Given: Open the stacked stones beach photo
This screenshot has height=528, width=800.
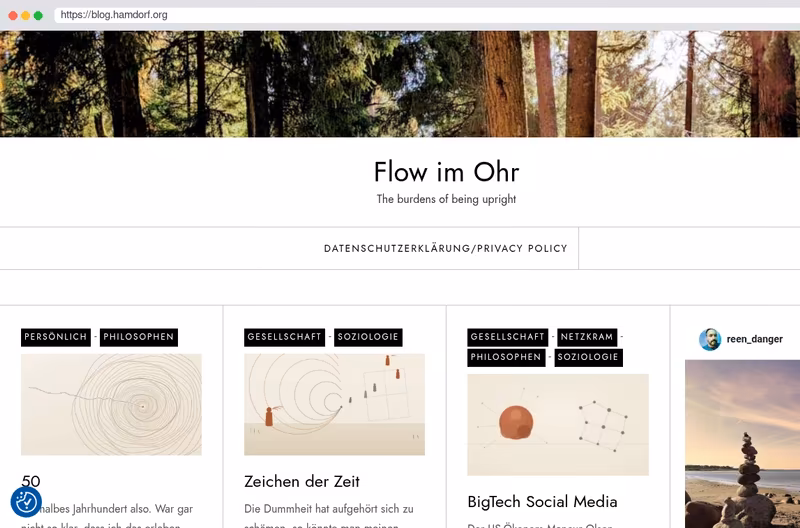Looking at the screenshot, I should [x=742, y=444].
